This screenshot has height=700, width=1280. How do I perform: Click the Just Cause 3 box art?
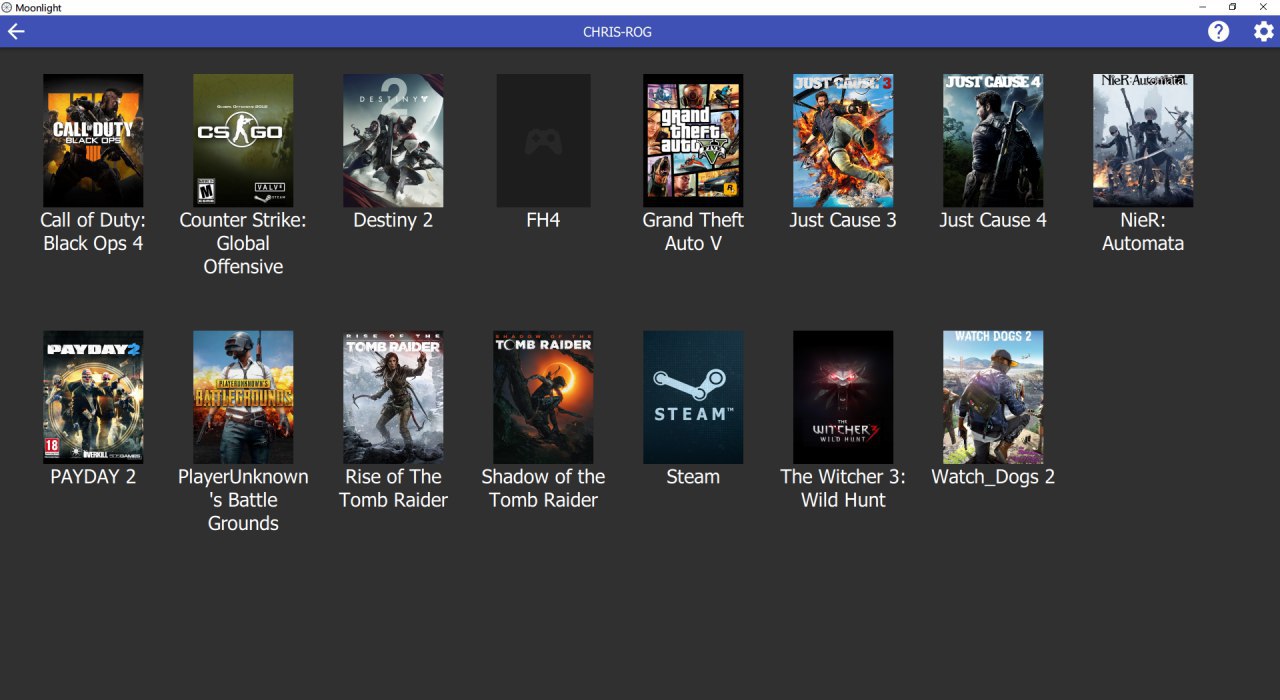point(843,140)
